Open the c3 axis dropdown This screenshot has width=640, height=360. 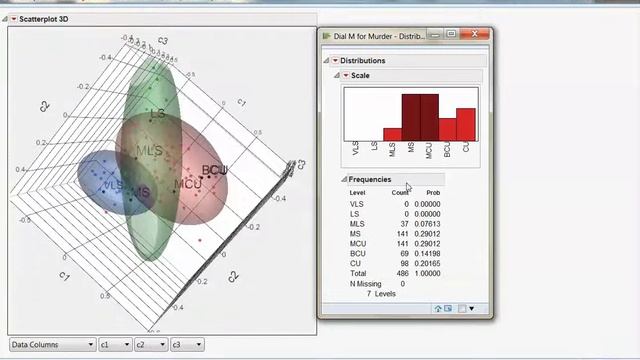click(187, 344)
